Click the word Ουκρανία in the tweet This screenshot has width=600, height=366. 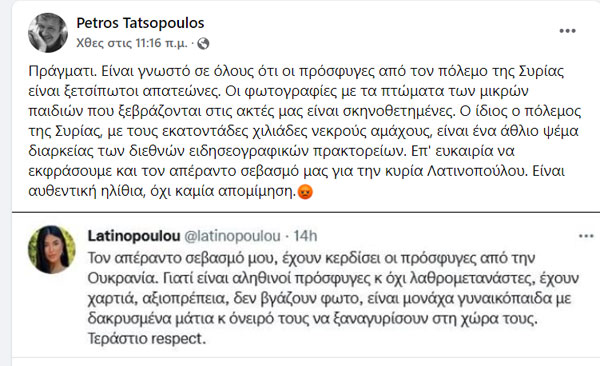(x=122, y=278)
